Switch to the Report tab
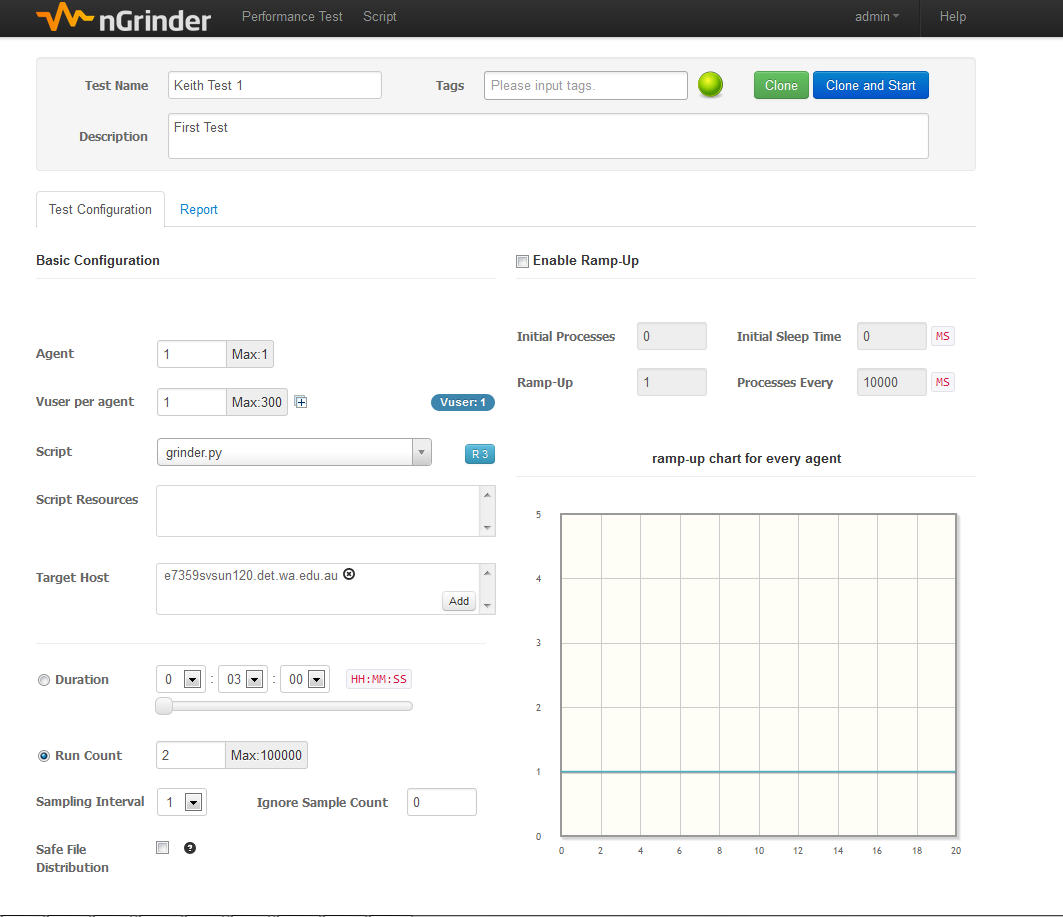This screenshot has height=917, width=1063. pyautogui.click(x=198, y=210)
